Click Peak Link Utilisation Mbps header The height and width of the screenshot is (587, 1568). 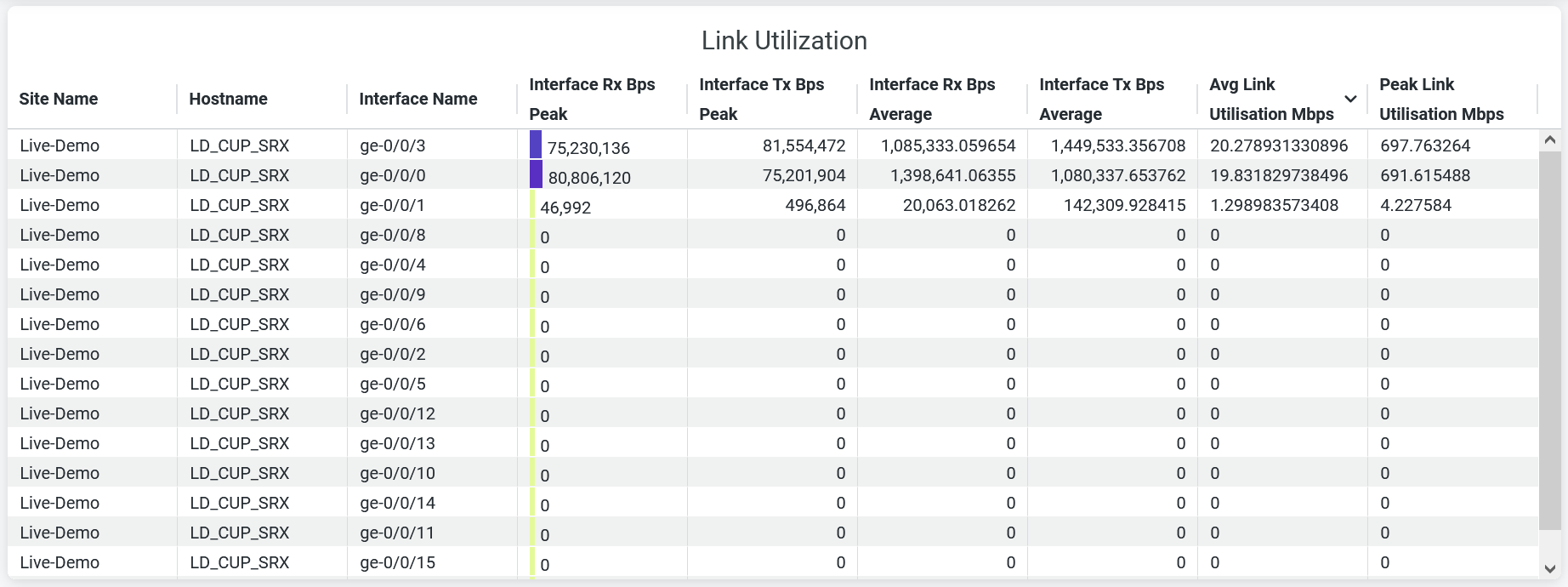(x=1441, y=99)
